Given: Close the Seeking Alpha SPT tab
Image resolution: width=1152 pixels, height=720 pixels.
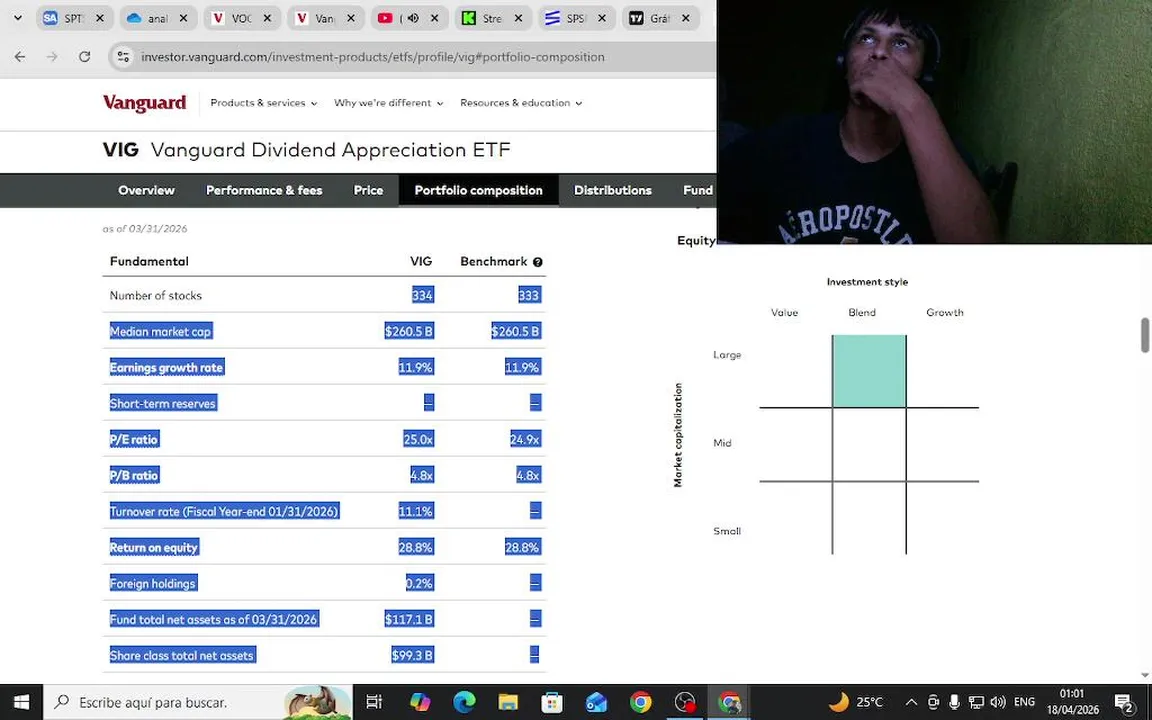Looking at the screenshot, I should click(x=100, y=18).
